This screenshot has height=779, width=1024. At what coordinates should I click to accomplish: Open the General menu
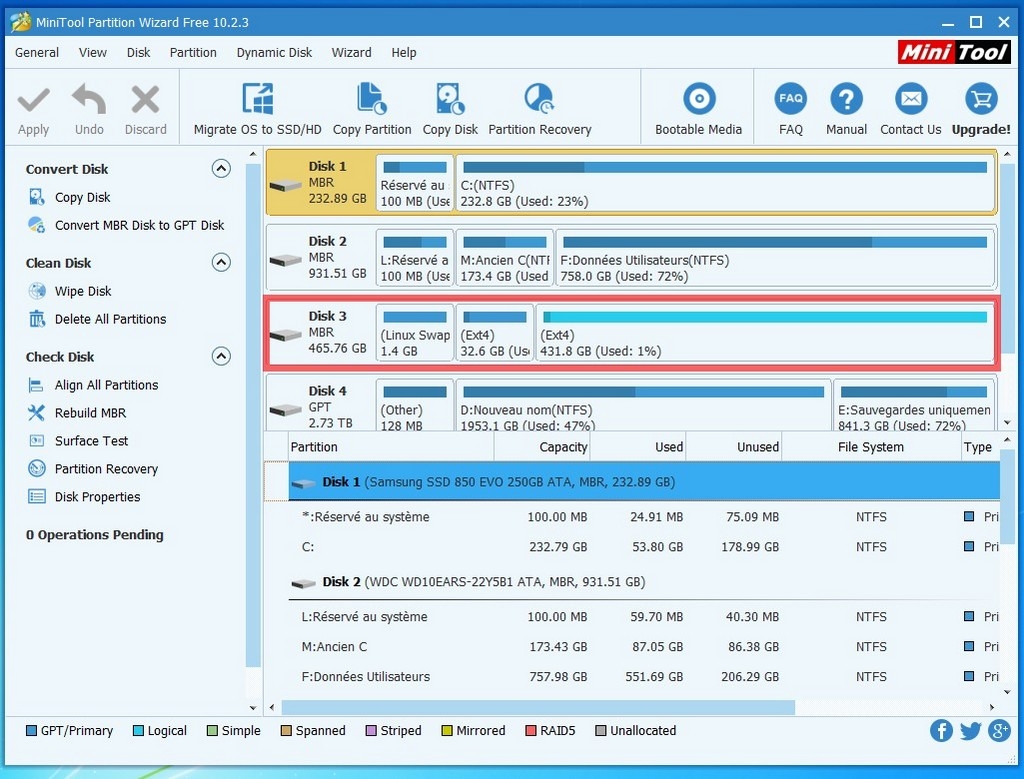[x=37, y=53]
